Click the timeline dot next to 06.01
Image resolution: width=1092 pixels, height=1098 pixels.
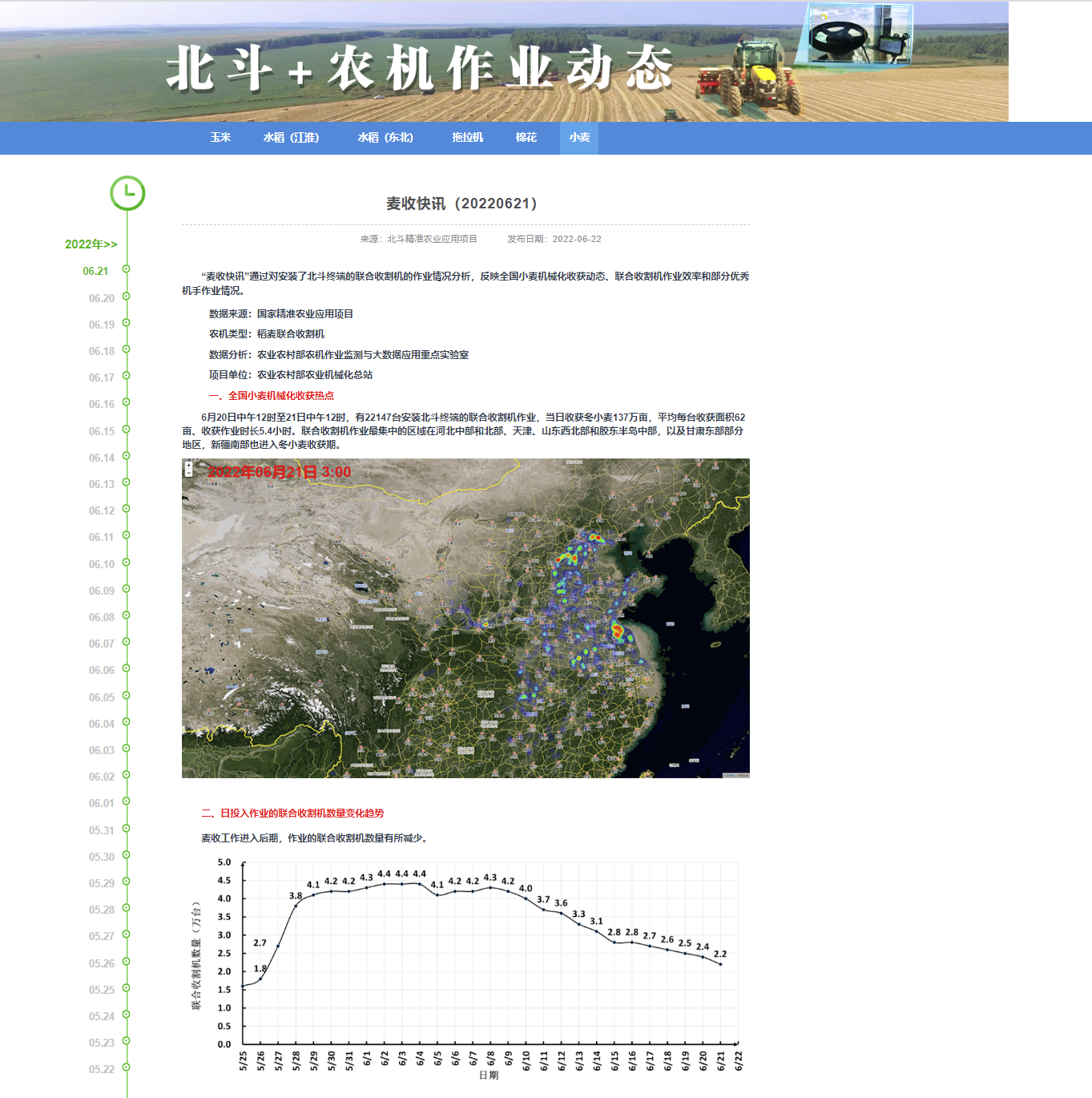pos(126,802)
